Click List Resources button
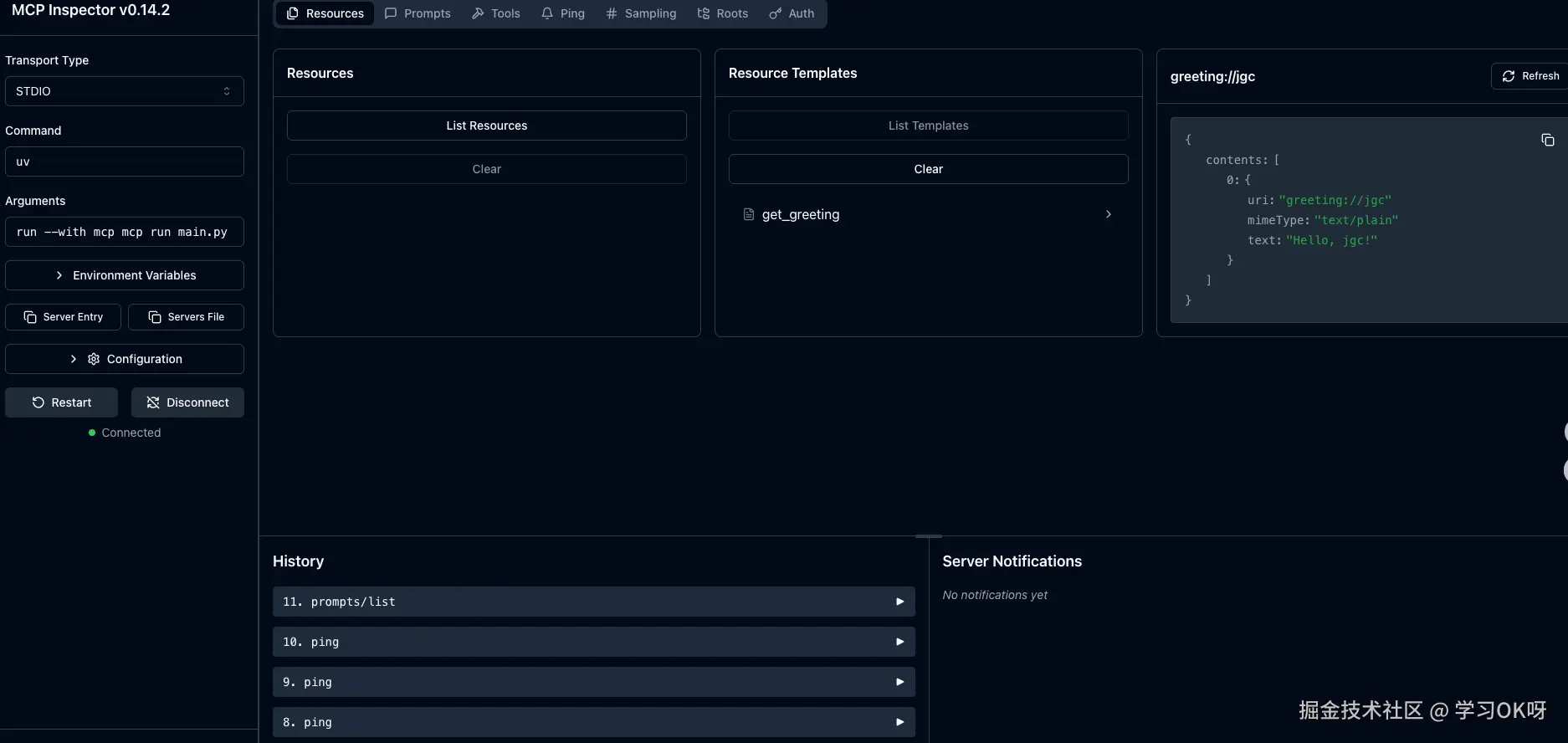Image resolution: width=1568 pixels, height=743 pixels. (x=487, y=126)
